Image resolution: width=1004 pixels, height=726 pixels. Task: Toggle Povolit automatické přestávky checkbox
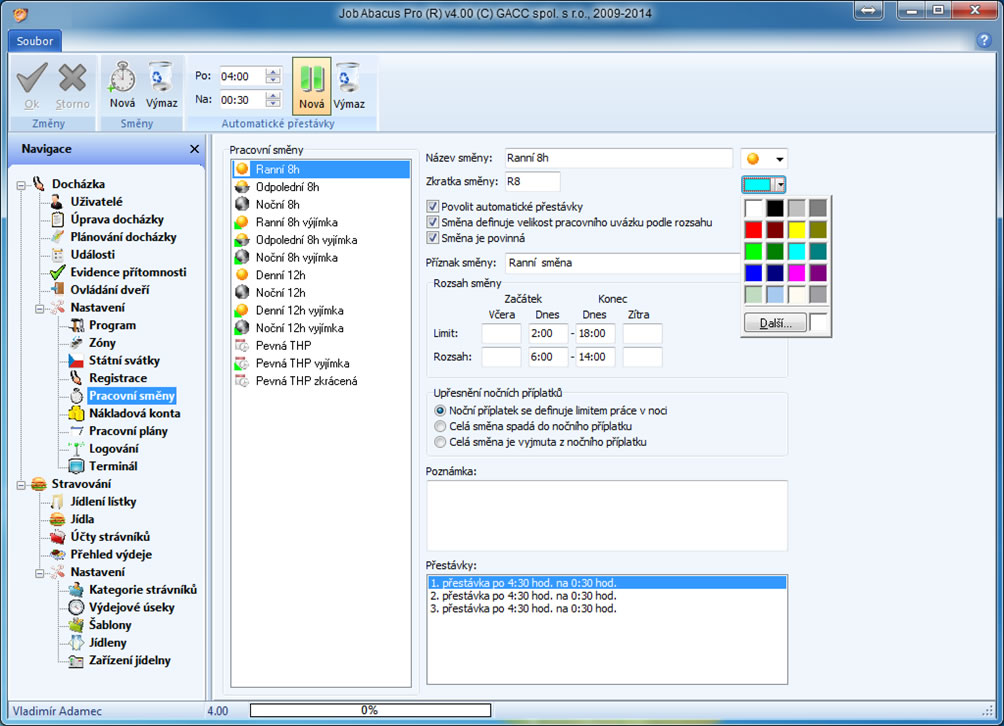(433, 207)
